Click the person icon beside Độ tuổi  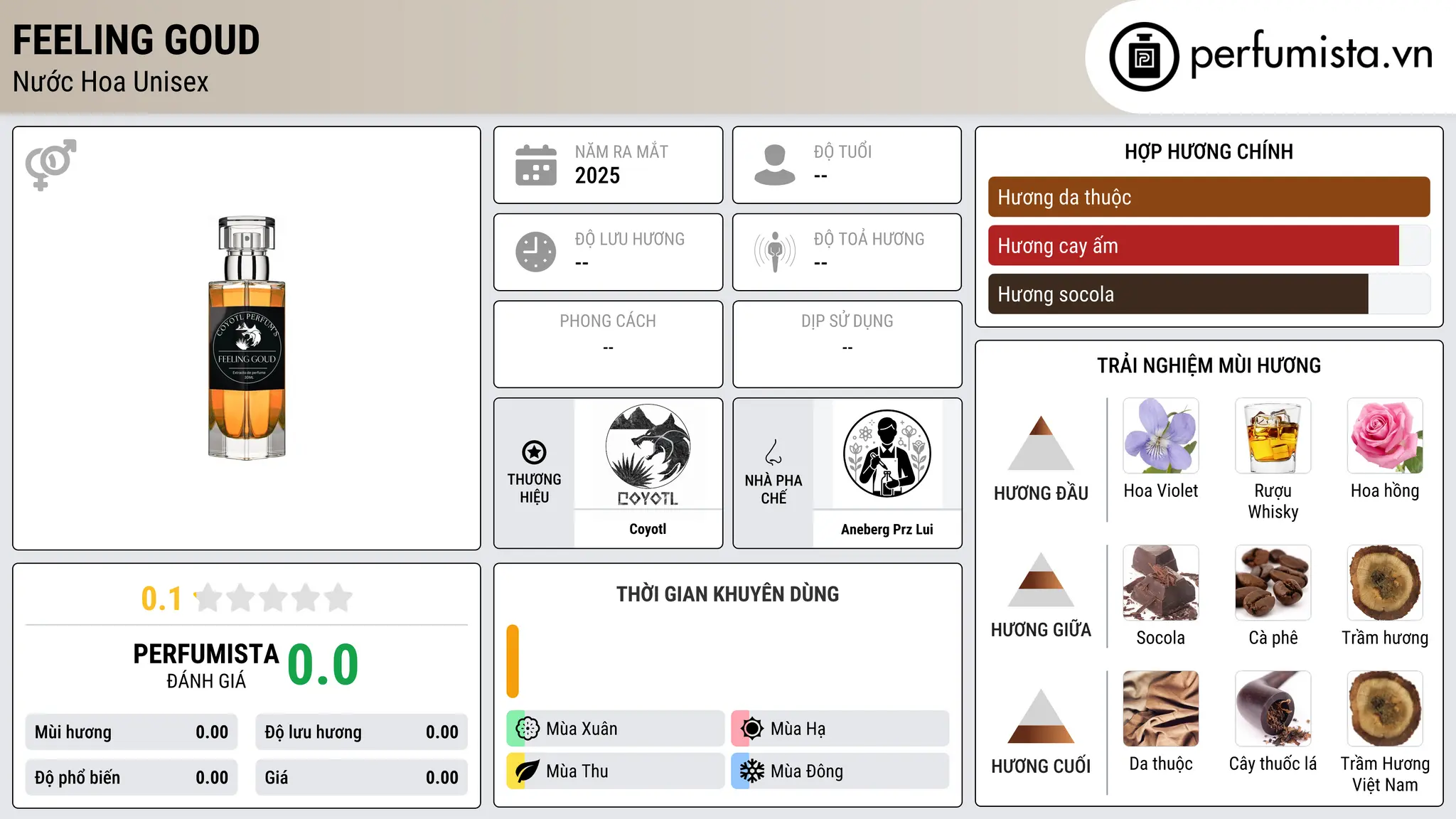point(774,165)
